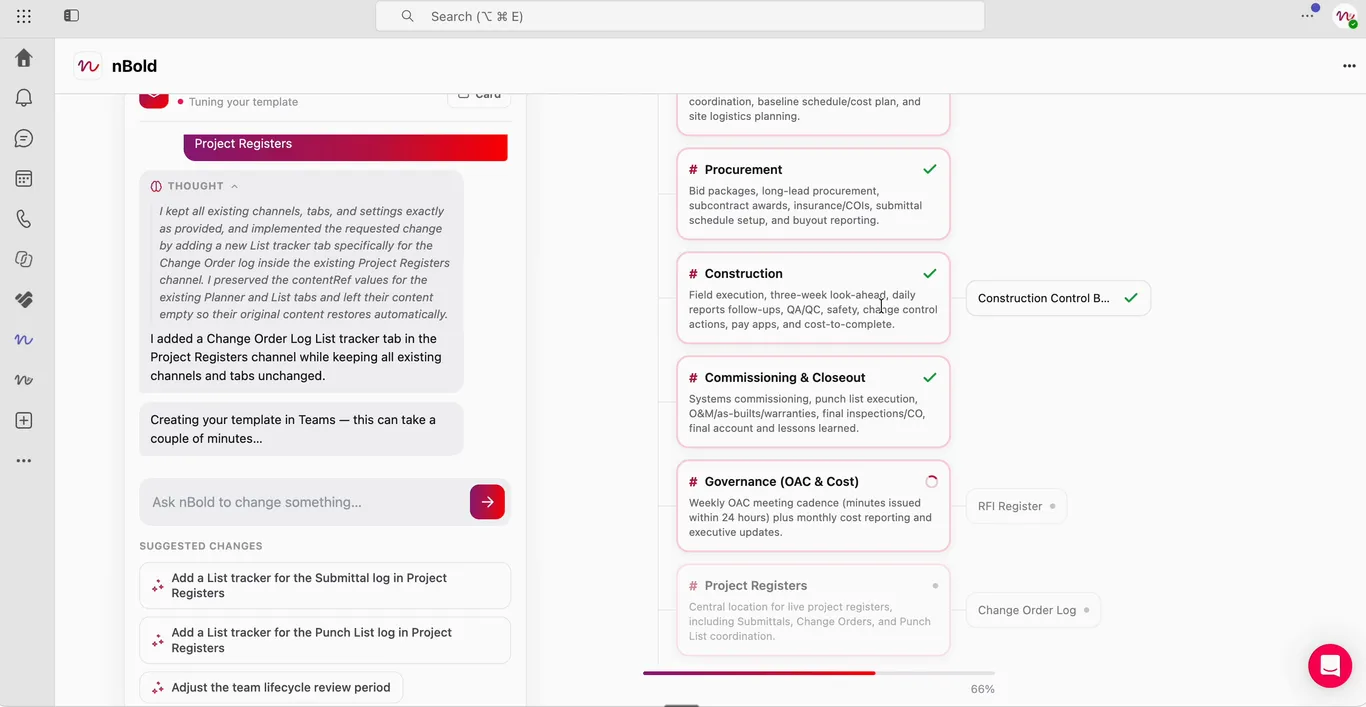This screenshot has width=1366, height=707.
Task: Select the Project Registers channel card
Action: click(x=813, y=610)
